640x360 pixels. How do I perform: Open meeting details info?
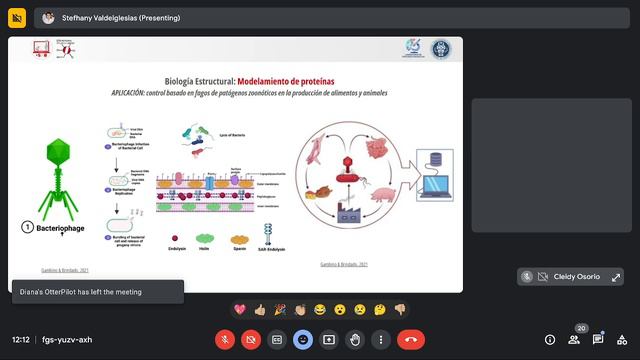pos(550,340)
